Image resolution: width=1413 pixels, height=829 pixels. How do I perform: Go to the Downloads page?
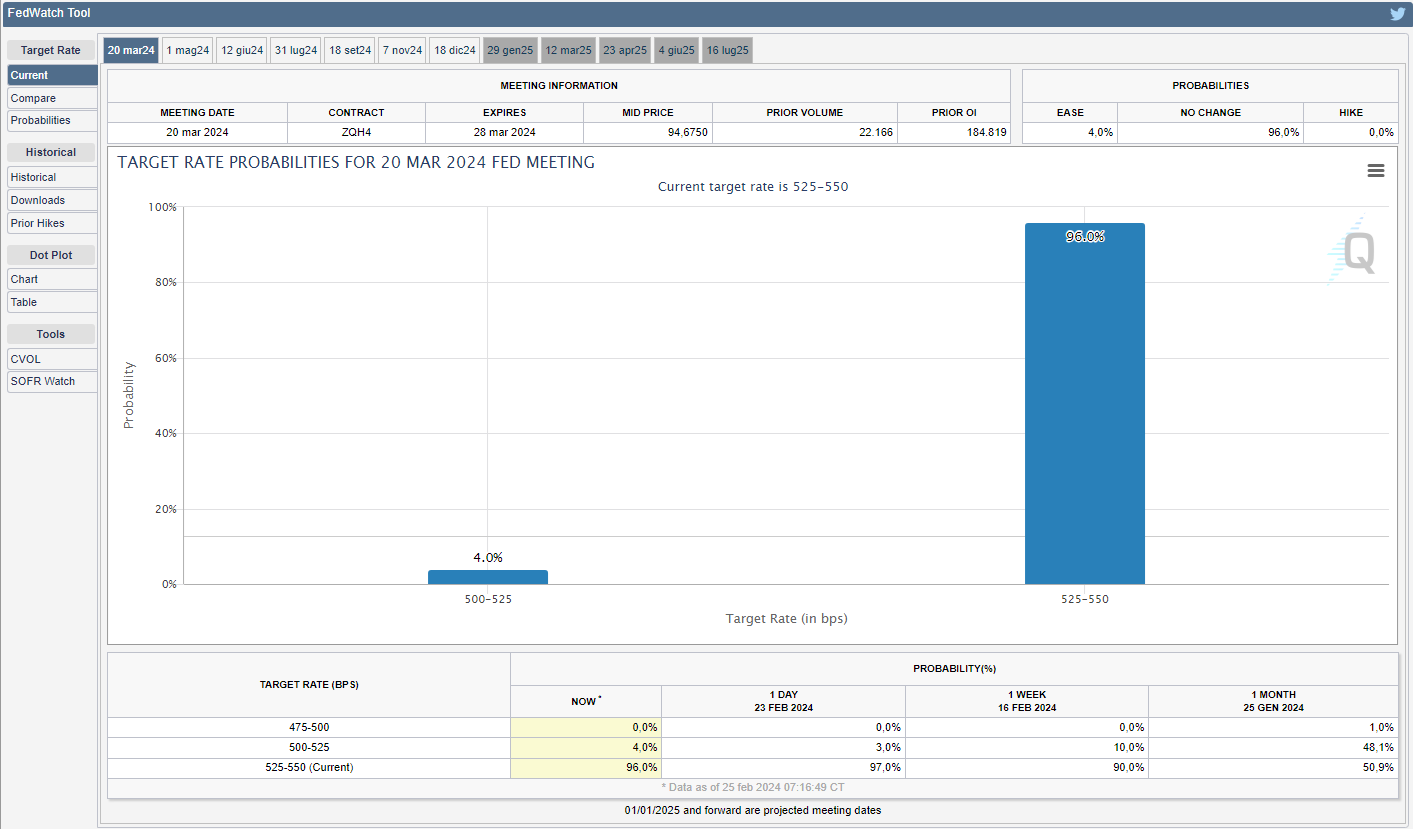[x=52, y=200]
